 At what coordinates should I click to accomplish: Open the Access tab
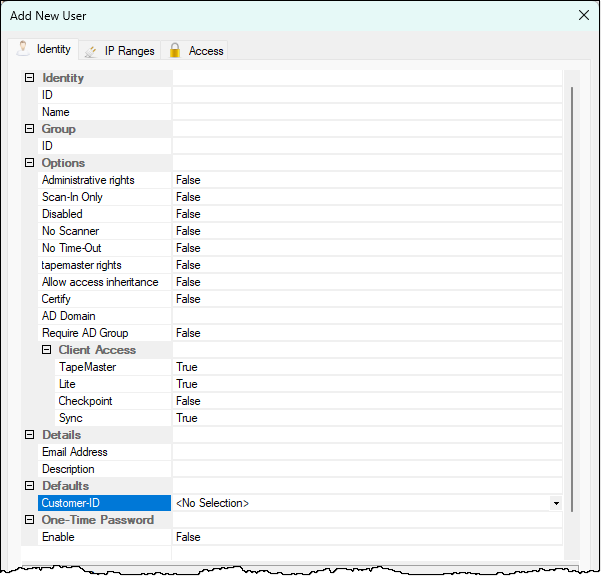[x=205, y=50]
